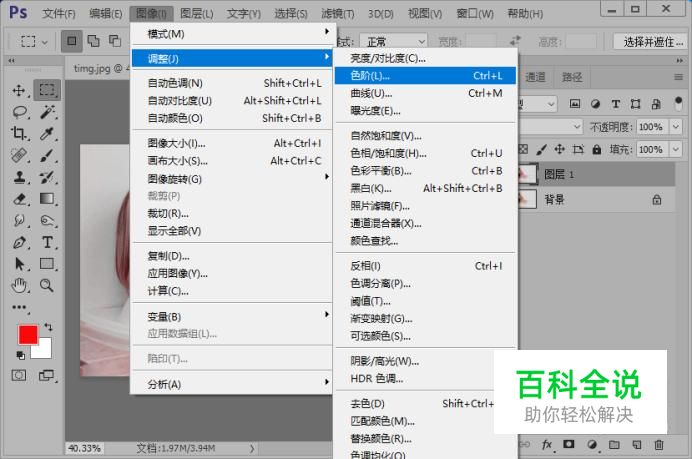Select the Healing Brush tool
The image size is (692, 459).
point(19,155)
